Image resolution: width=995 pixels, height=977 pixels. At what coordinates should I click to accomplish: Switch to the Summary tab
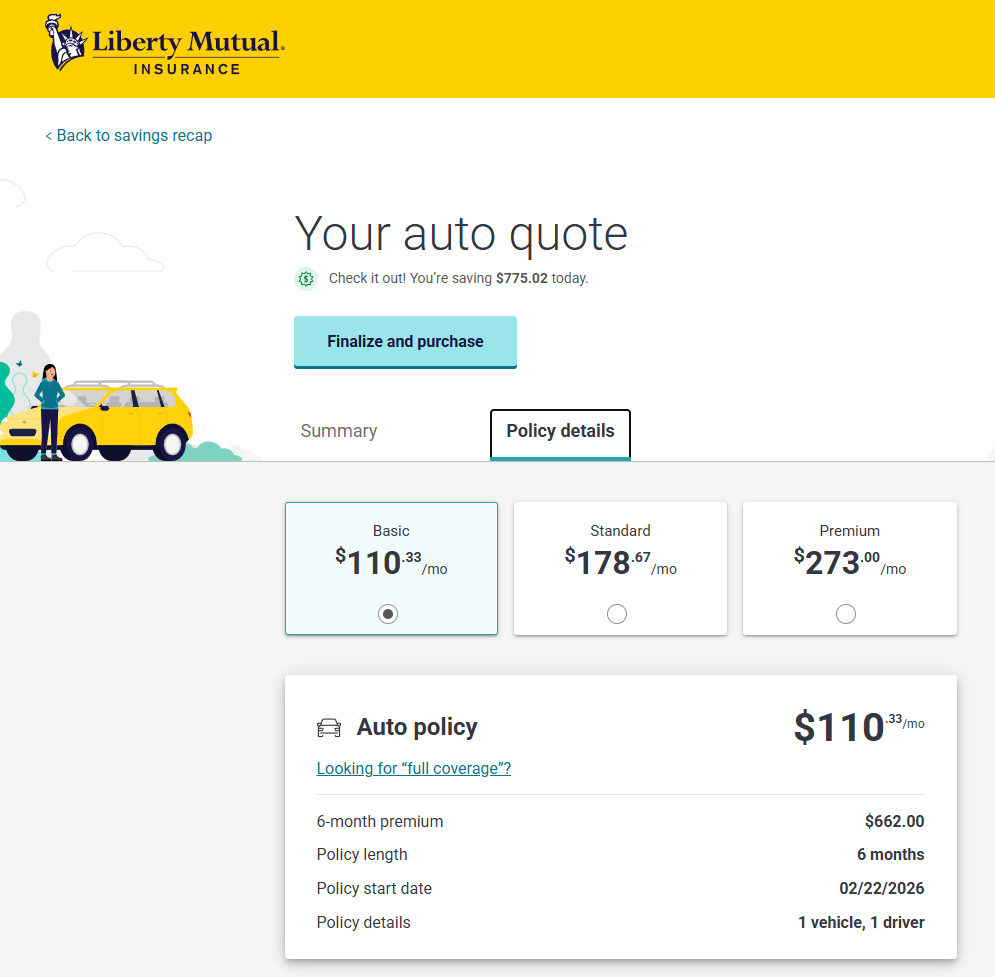(x=339, y=431)
